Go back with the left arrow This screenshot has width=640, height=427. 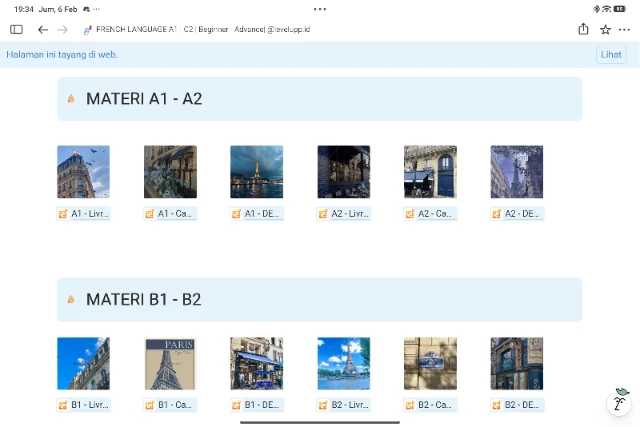point(43,30)
